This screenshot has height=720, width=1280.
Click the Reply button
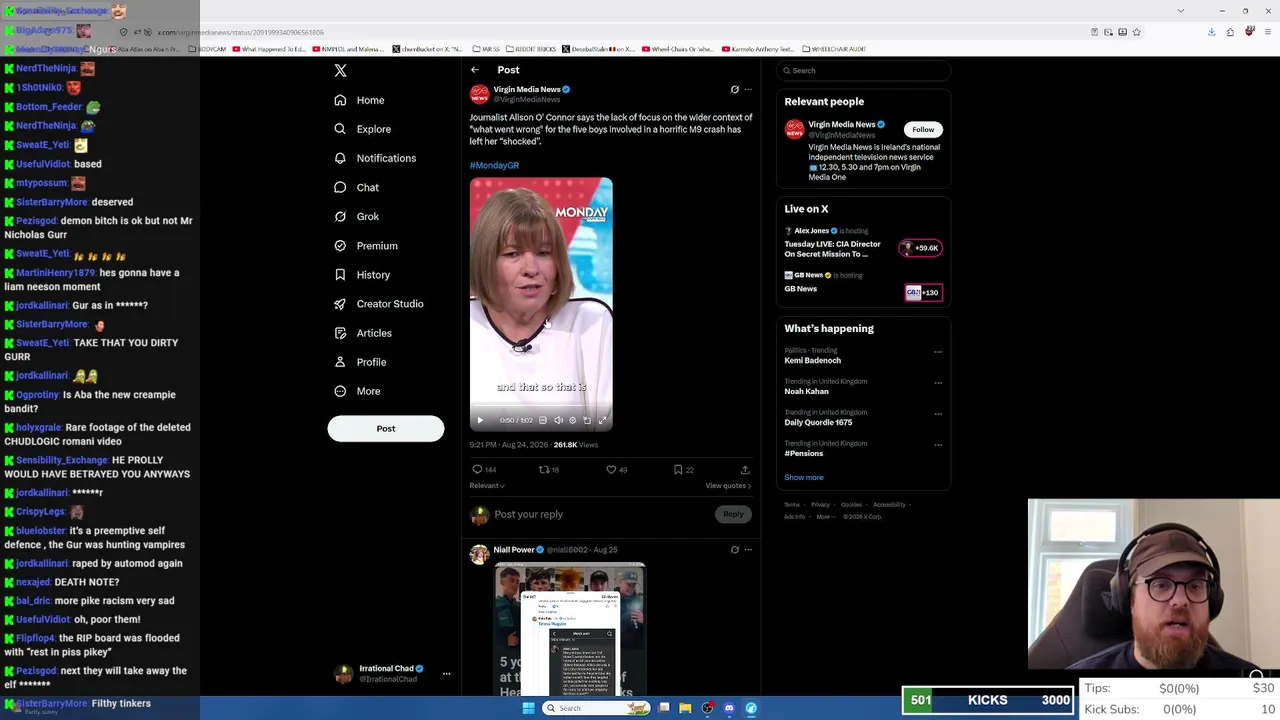pos(733,514)
